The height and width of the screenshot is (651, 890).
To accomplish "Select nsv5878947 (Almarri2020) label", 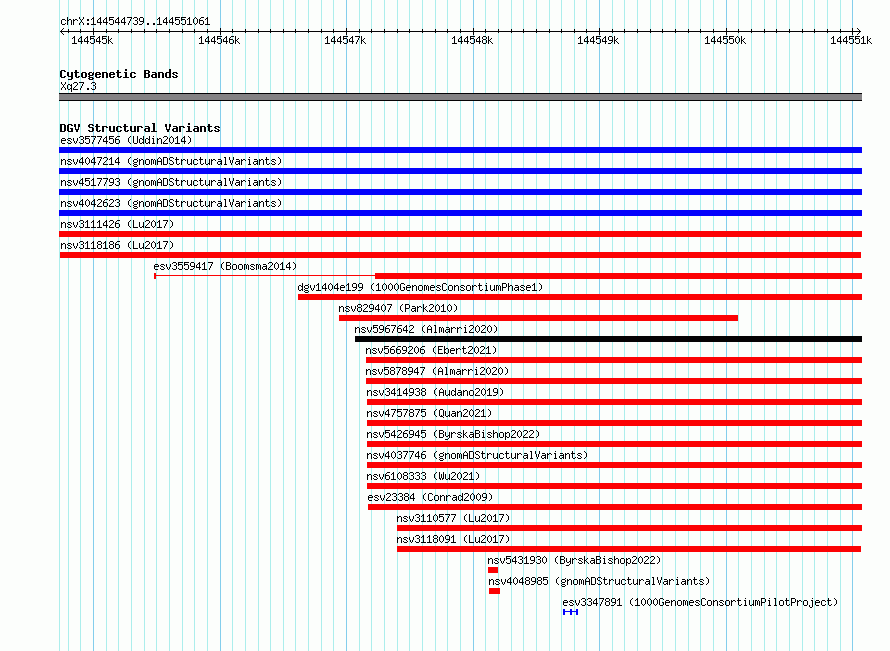I will [437, 371].
